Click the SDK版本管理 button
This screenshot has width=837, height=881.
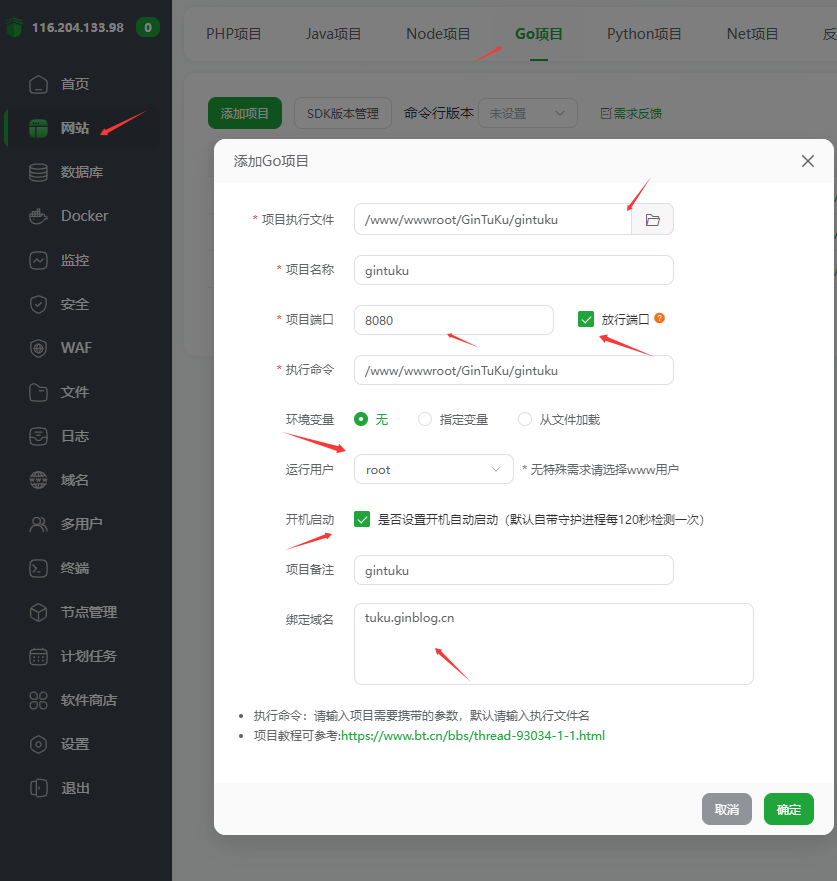coord(343,113)
